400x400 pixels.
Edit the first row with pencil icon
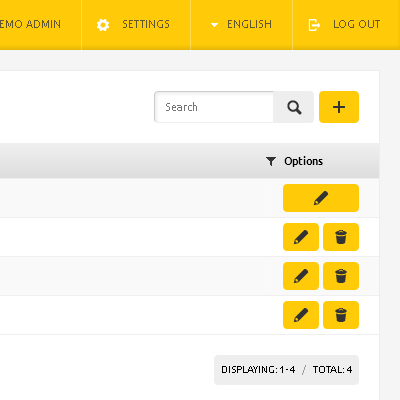click(321, 198)
